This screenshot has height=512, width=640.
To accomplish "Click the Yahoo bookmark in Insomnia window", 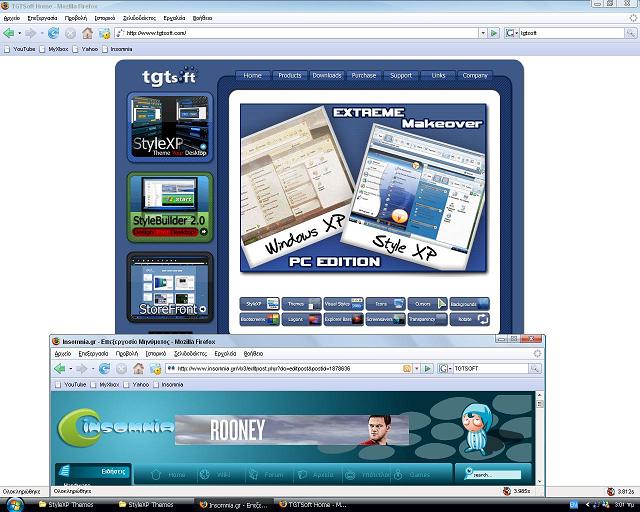I will pyautogui.click(x=136, y=385).
